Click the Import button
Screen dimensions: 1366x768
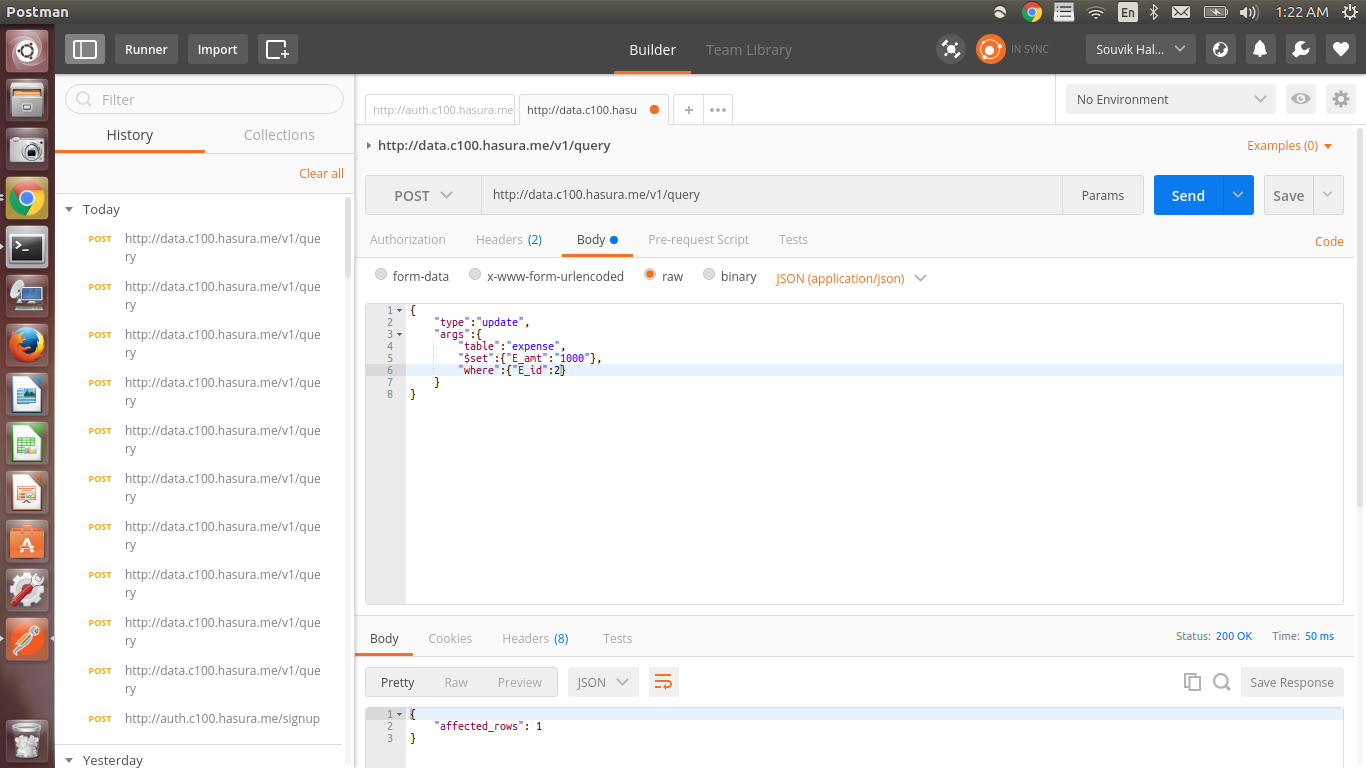[217, 49]
